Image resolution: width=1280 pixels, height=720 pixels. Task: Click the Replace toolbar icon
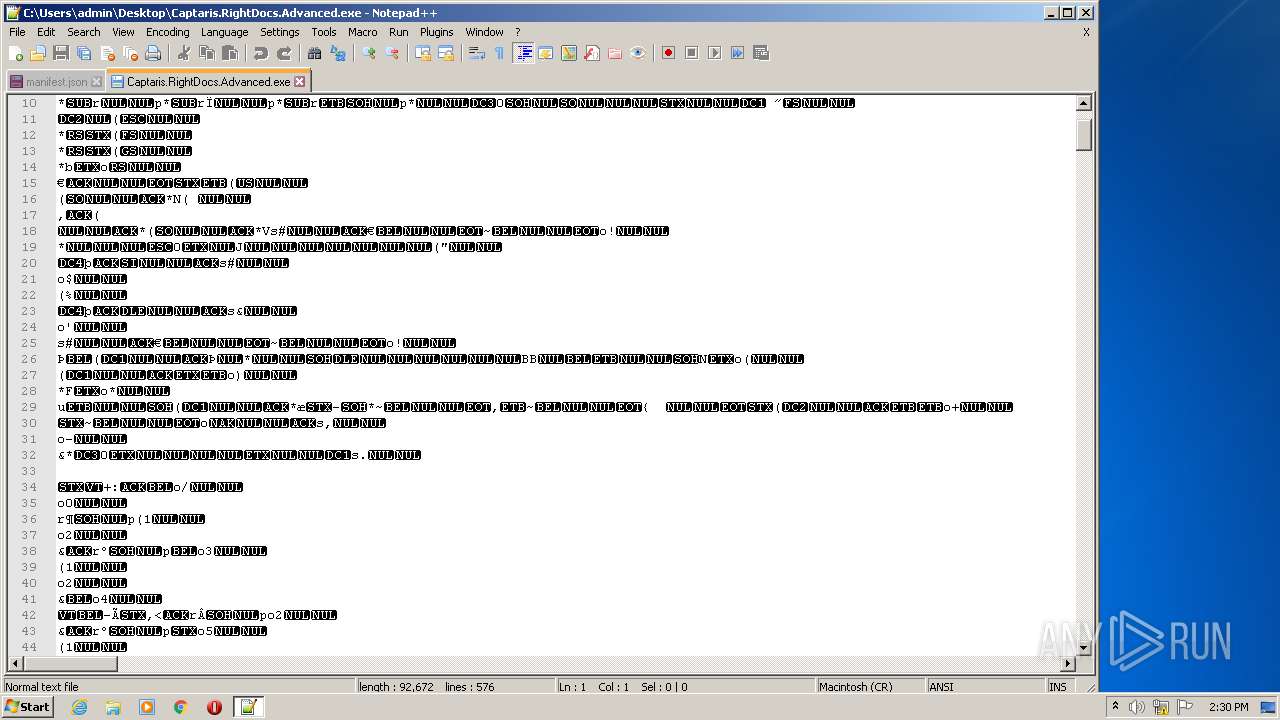coord(337,53)
